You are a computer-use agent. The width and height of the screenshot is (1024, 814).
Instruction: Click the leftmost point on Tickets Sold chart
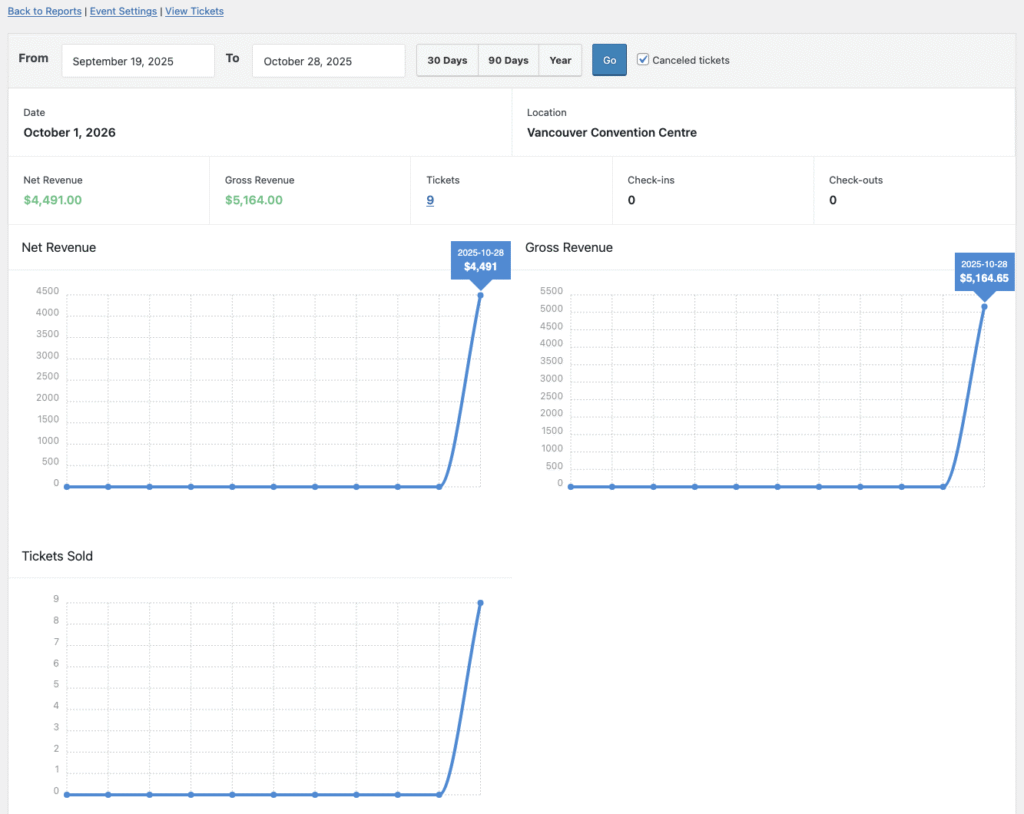(x=67, y=795)
